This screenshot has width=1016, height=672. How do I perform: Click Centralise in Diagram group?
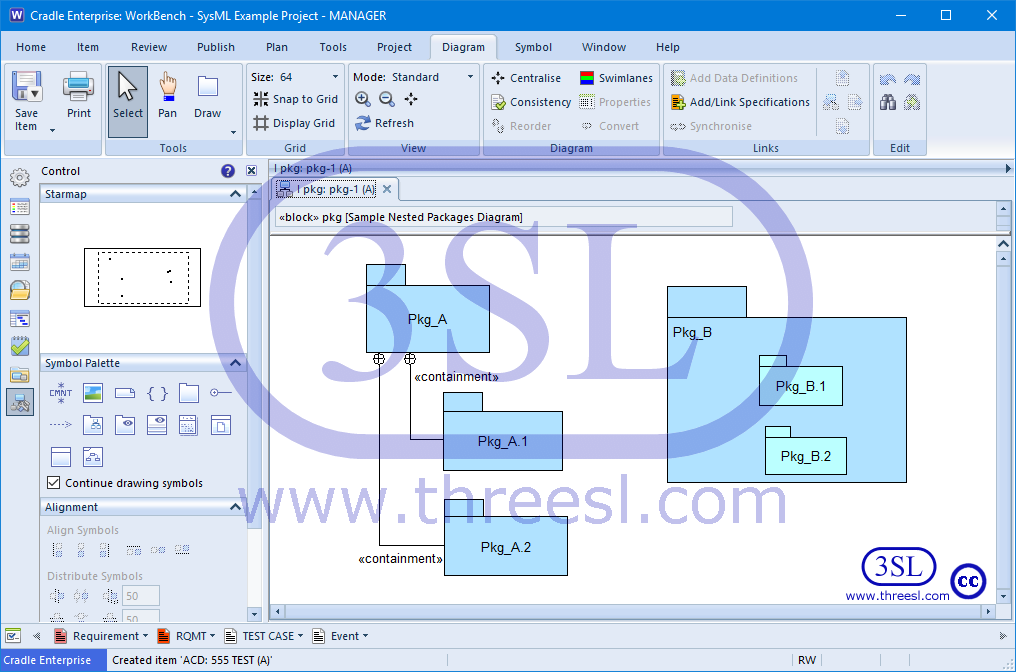[525, 78]
